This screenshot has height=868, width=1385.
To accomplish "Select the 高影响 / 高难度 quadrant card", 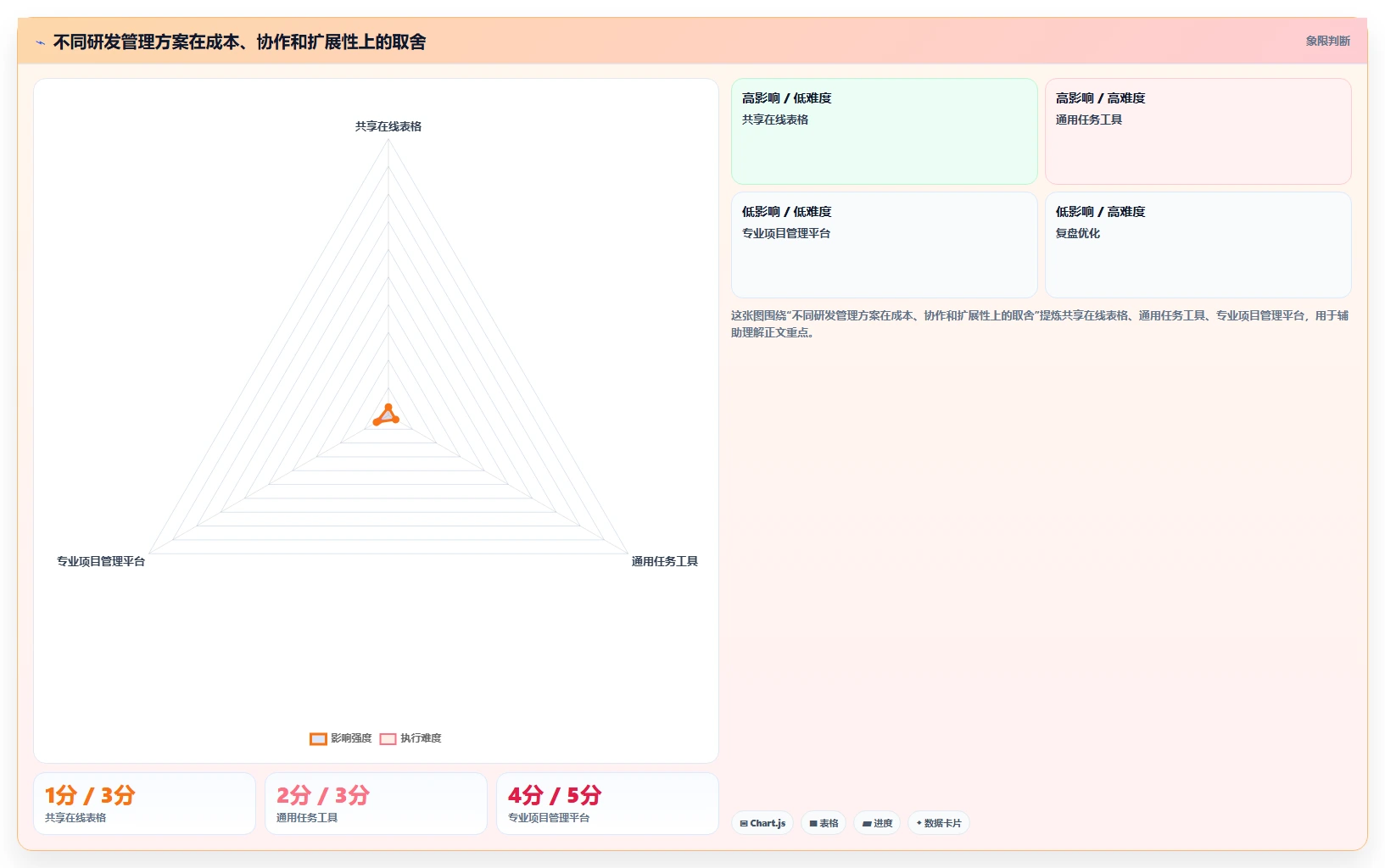I will 1198,131.
